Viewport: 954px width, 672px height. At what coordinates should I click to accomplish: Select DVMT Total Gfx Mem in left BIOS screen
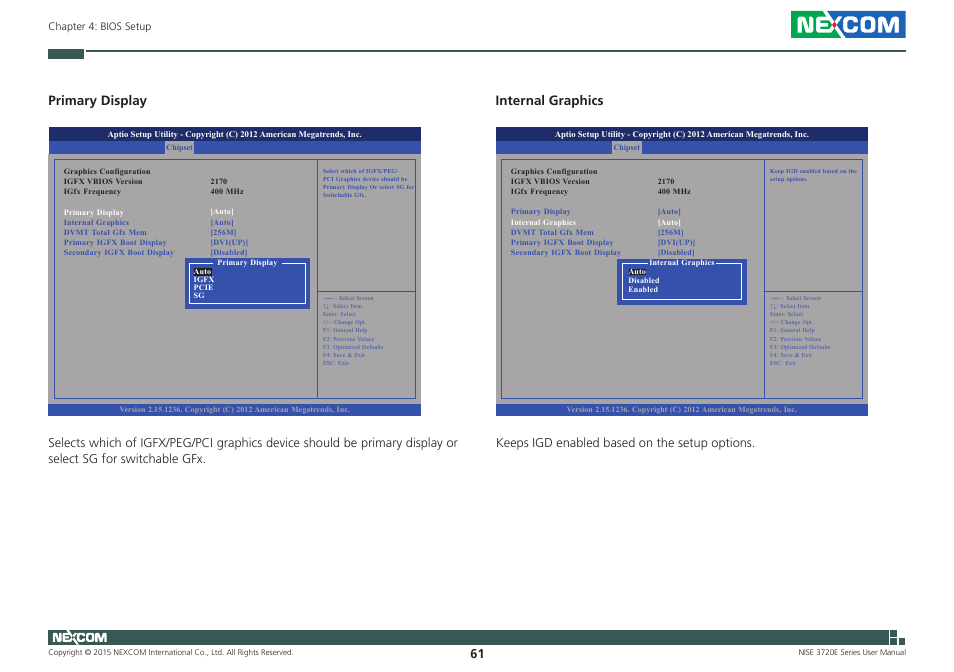coord(105,232)
